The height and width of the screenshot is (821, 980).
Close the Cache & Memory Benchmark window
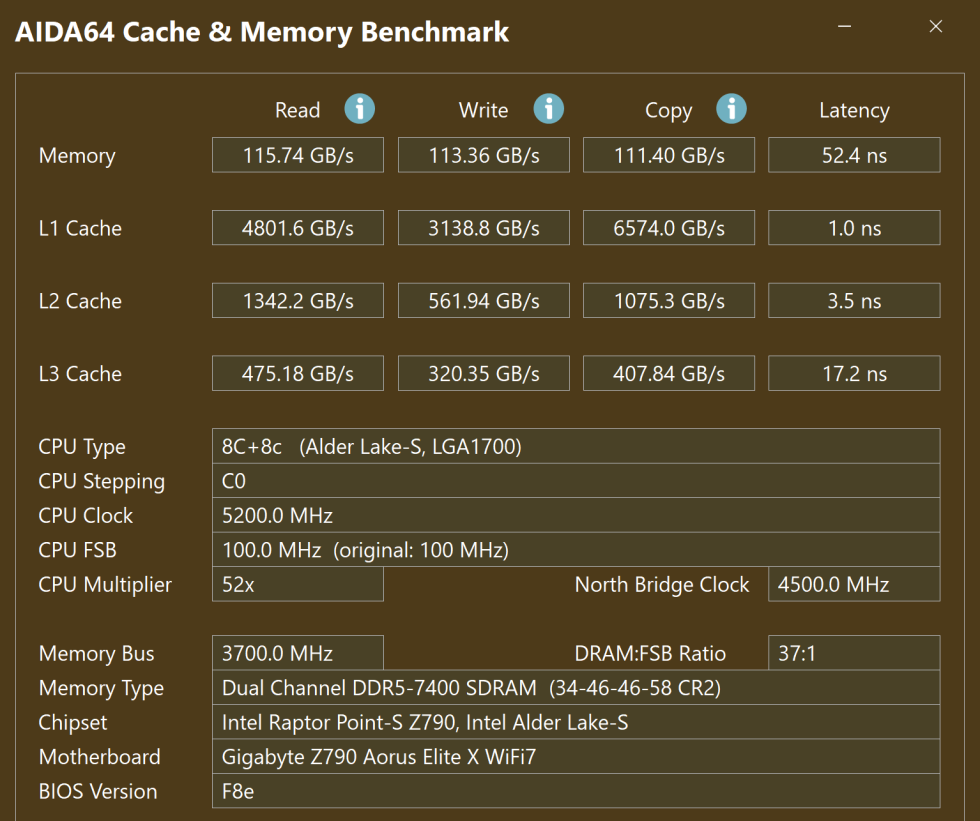pos(936,27)
